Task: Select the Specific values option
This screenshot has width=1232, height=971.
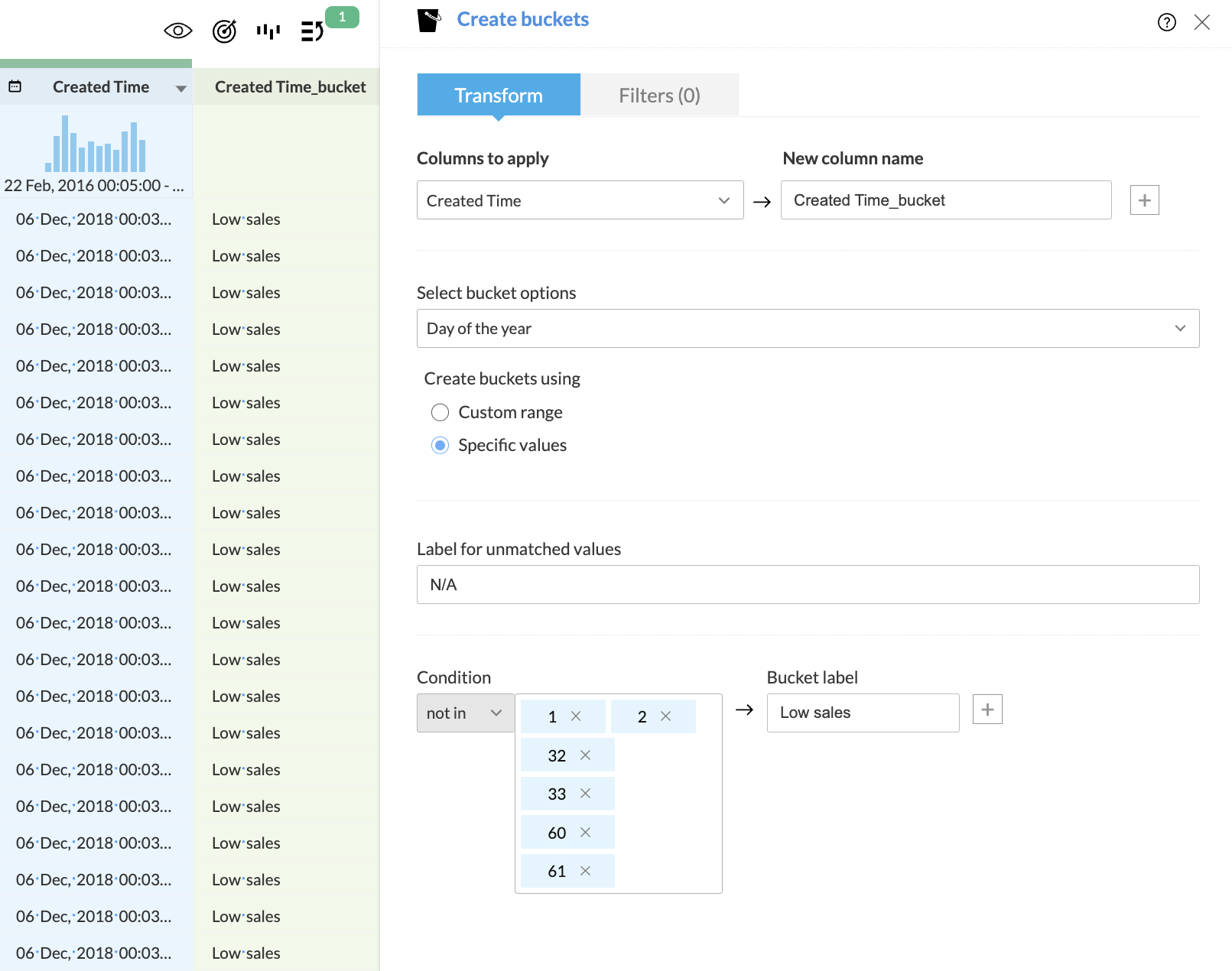Action: click(440, 446)
